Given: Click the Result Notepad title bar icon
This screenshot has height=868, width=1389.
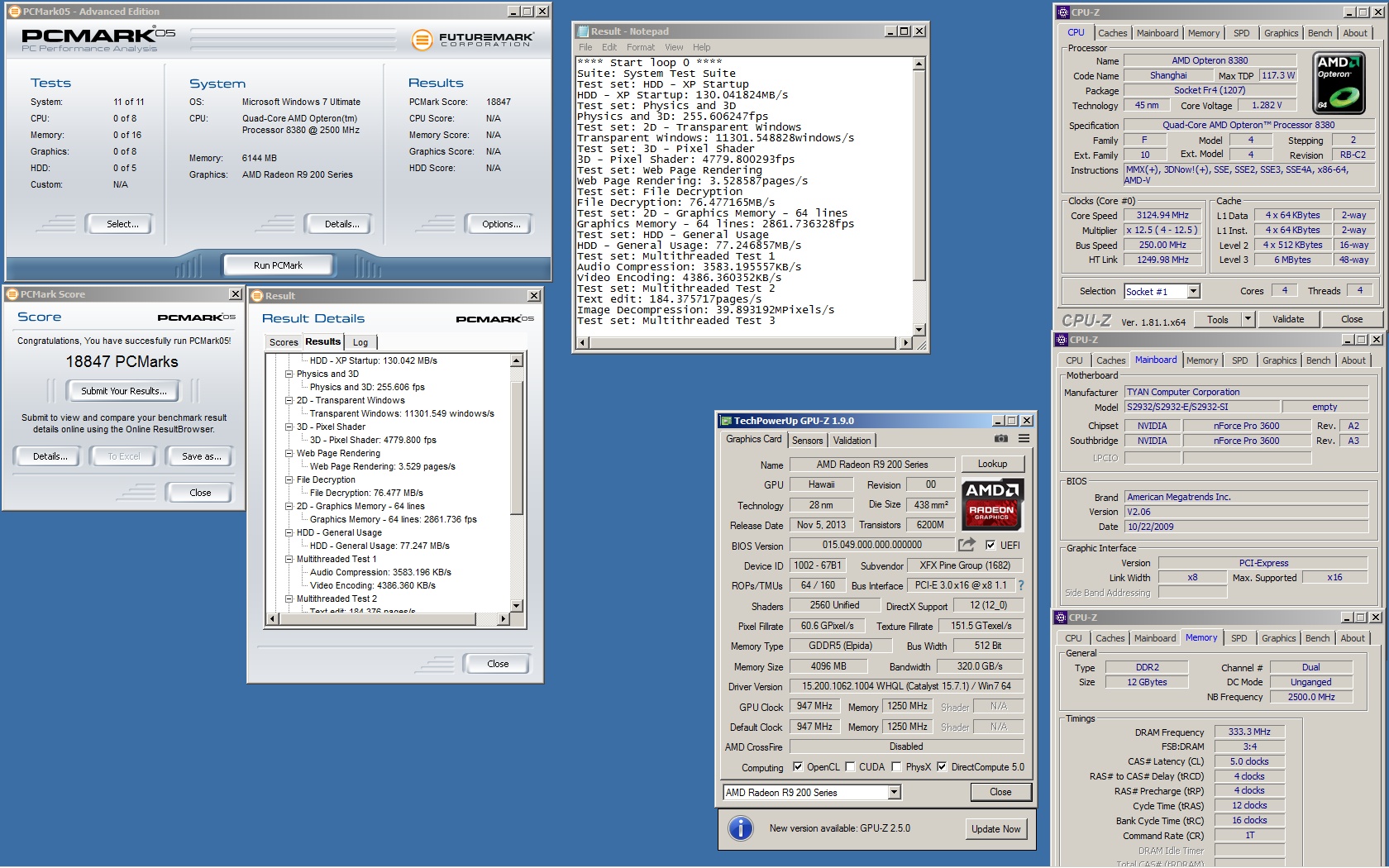Looking at the screenshot, I should click(582, 31).
